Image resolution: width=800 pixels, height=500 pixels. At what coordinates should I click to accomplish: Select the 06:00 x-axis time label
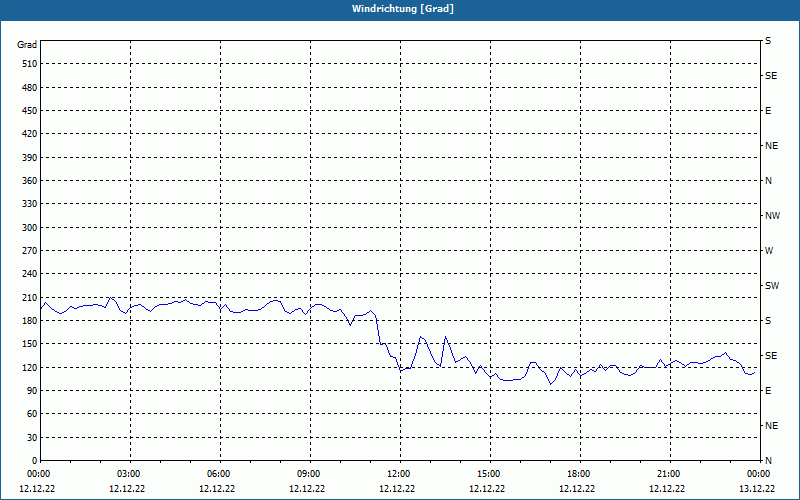click(220, 474)
